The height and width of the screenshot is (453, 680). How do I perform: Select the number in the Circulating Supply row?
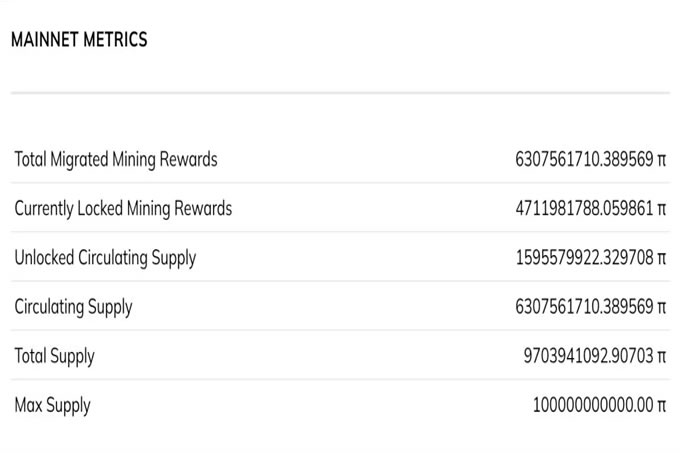(584, 307)
